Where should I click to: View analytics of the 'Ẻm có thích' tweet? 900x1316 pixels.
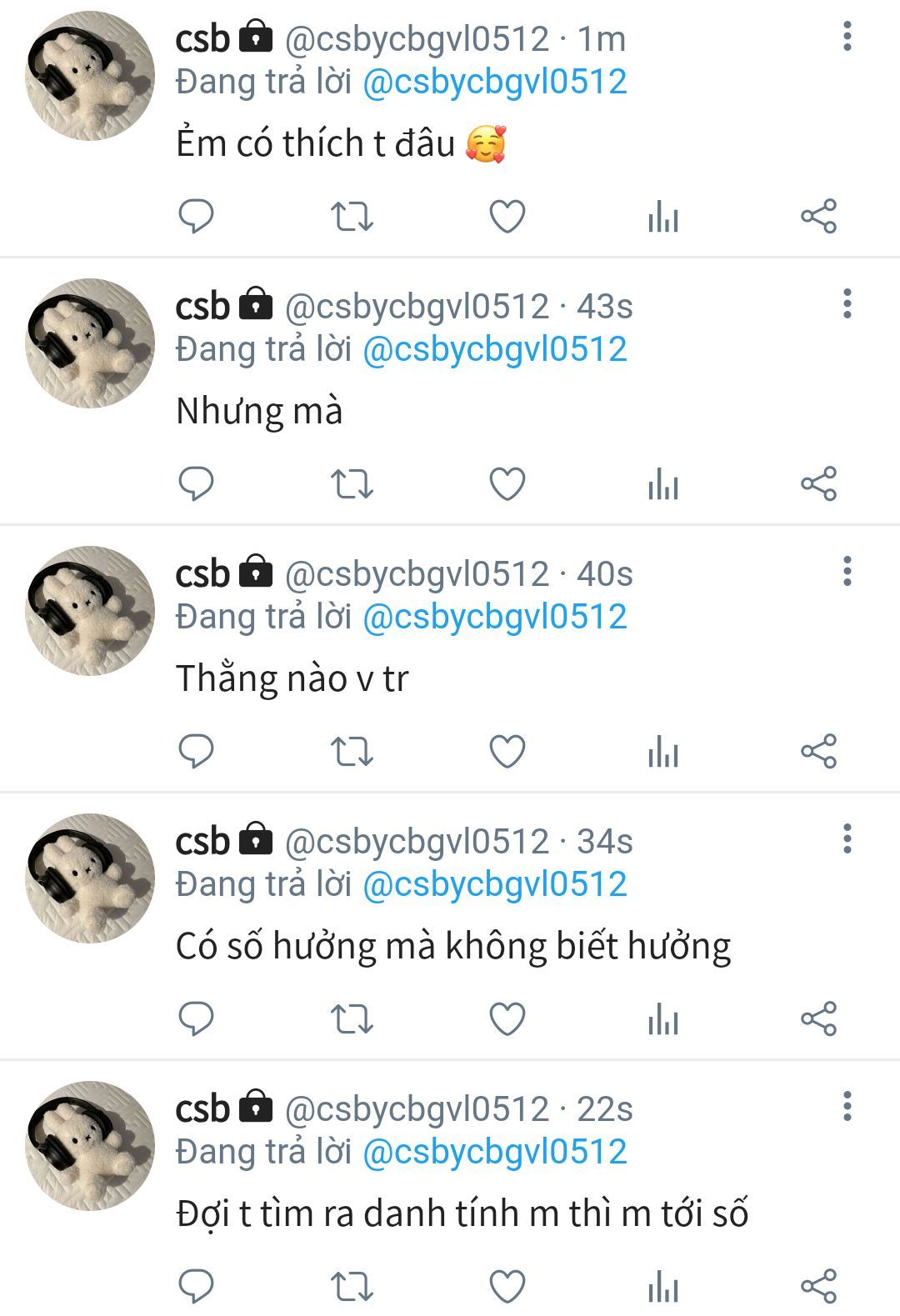click(663, 216)
